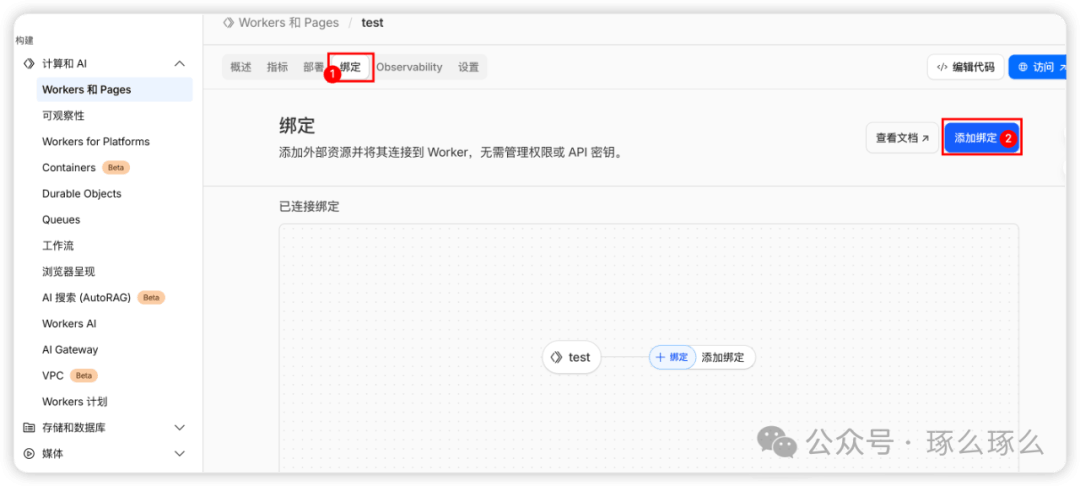Click the 计算和 AI section icon

coord(29,64)
